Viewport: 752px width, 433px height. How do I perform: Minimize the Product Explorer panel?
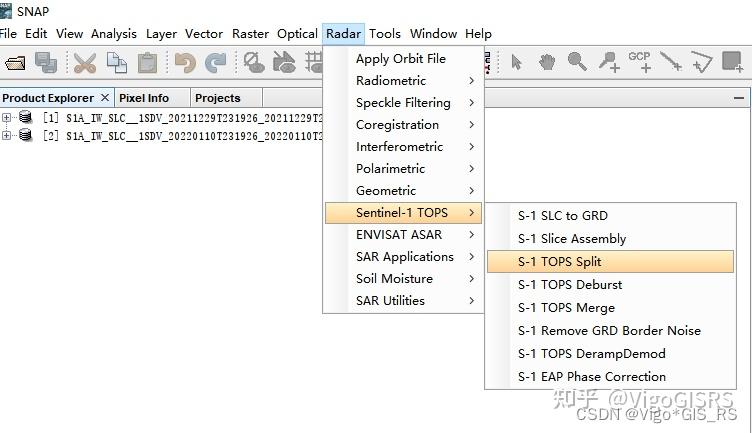pos(740,98)
